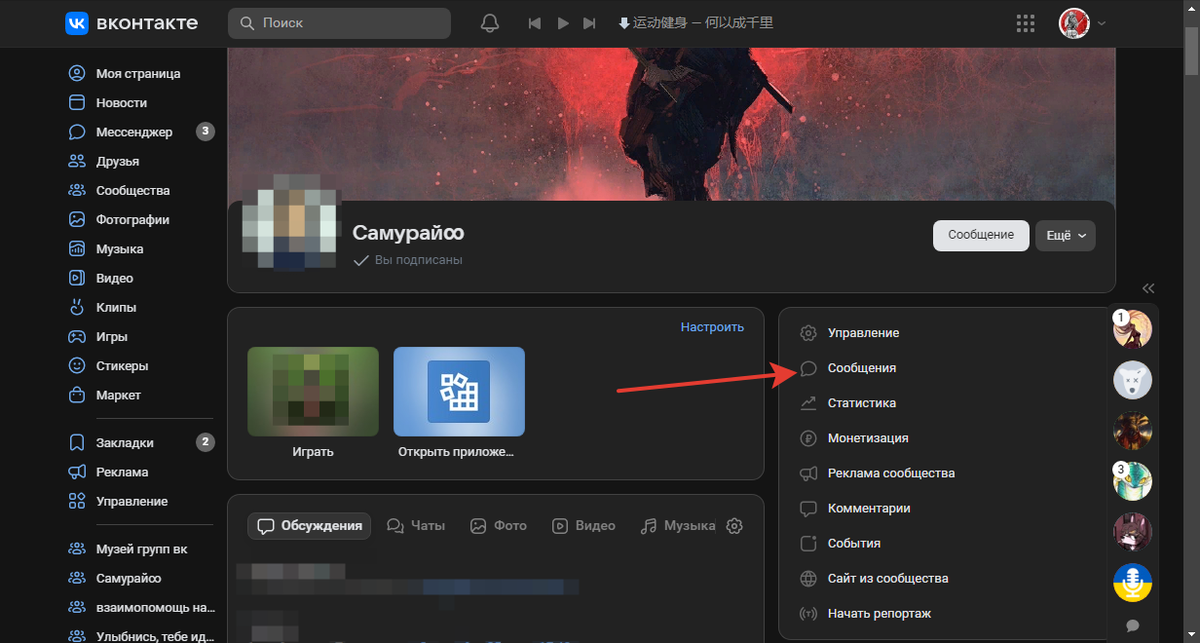The width and height of the screenshot is (1200, 643).
Task: Switch to Обсуждения tab
Action: tap(309, 525)
